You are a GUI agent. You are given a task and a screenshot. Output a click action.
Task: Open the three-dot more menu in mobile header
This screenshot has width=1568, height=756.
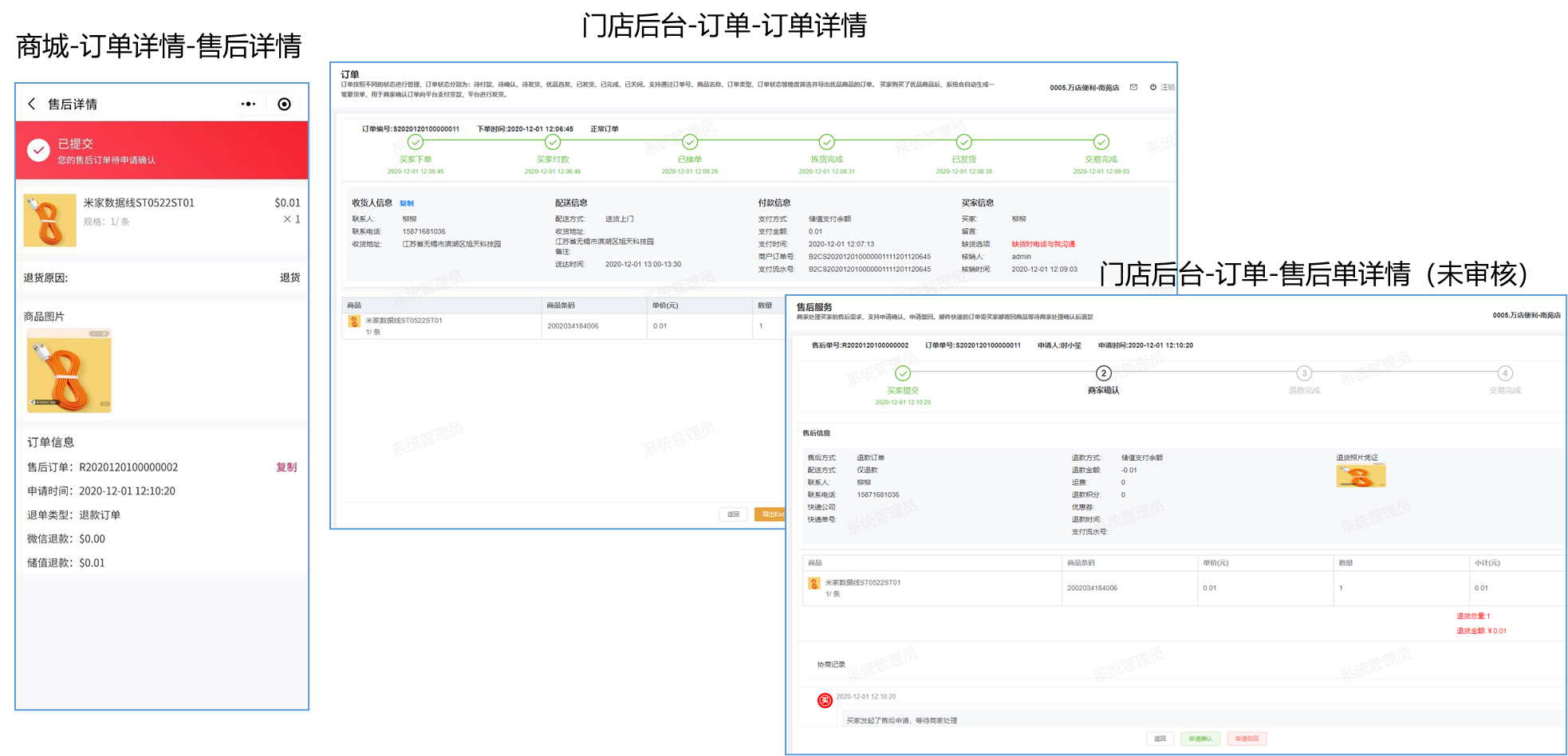[x=248, y=104]
